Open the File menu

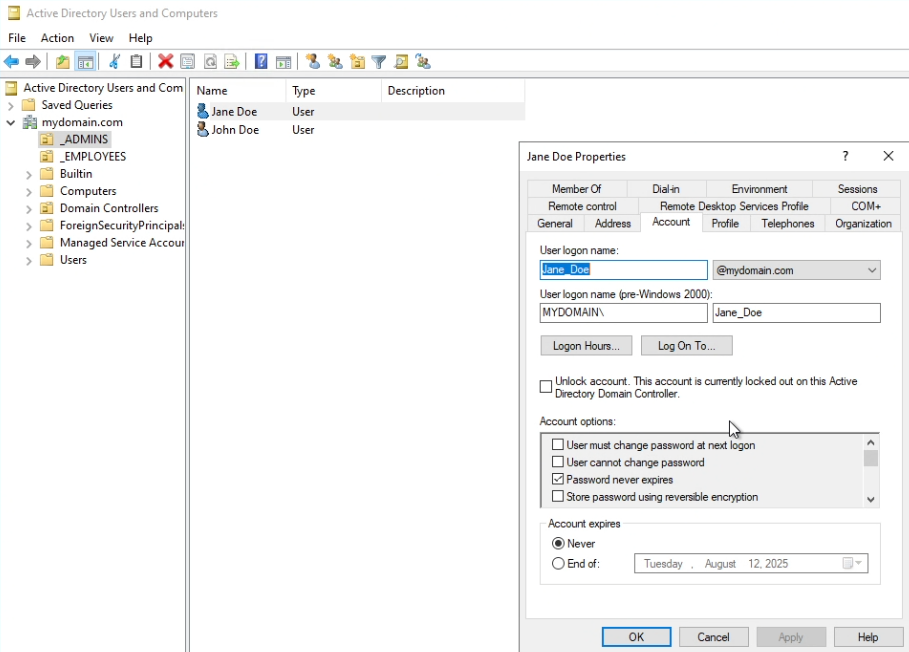click(x=17, y=38)
